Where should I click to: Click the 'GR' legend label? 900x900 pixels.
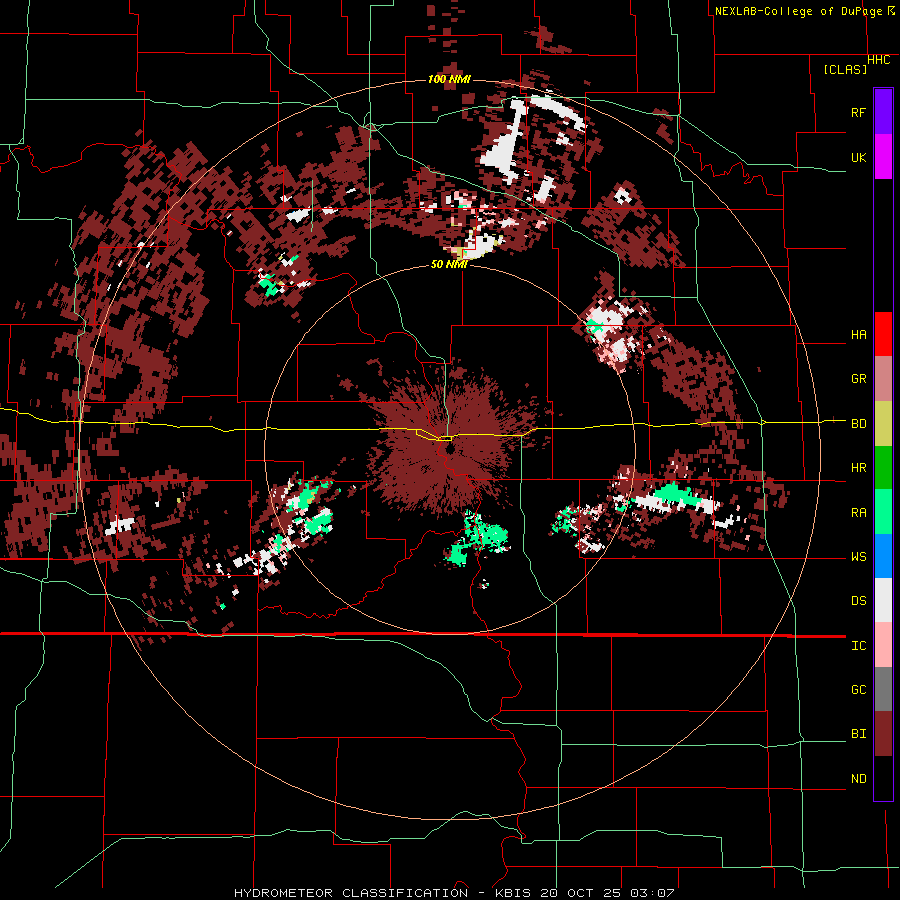click(858, 379)
